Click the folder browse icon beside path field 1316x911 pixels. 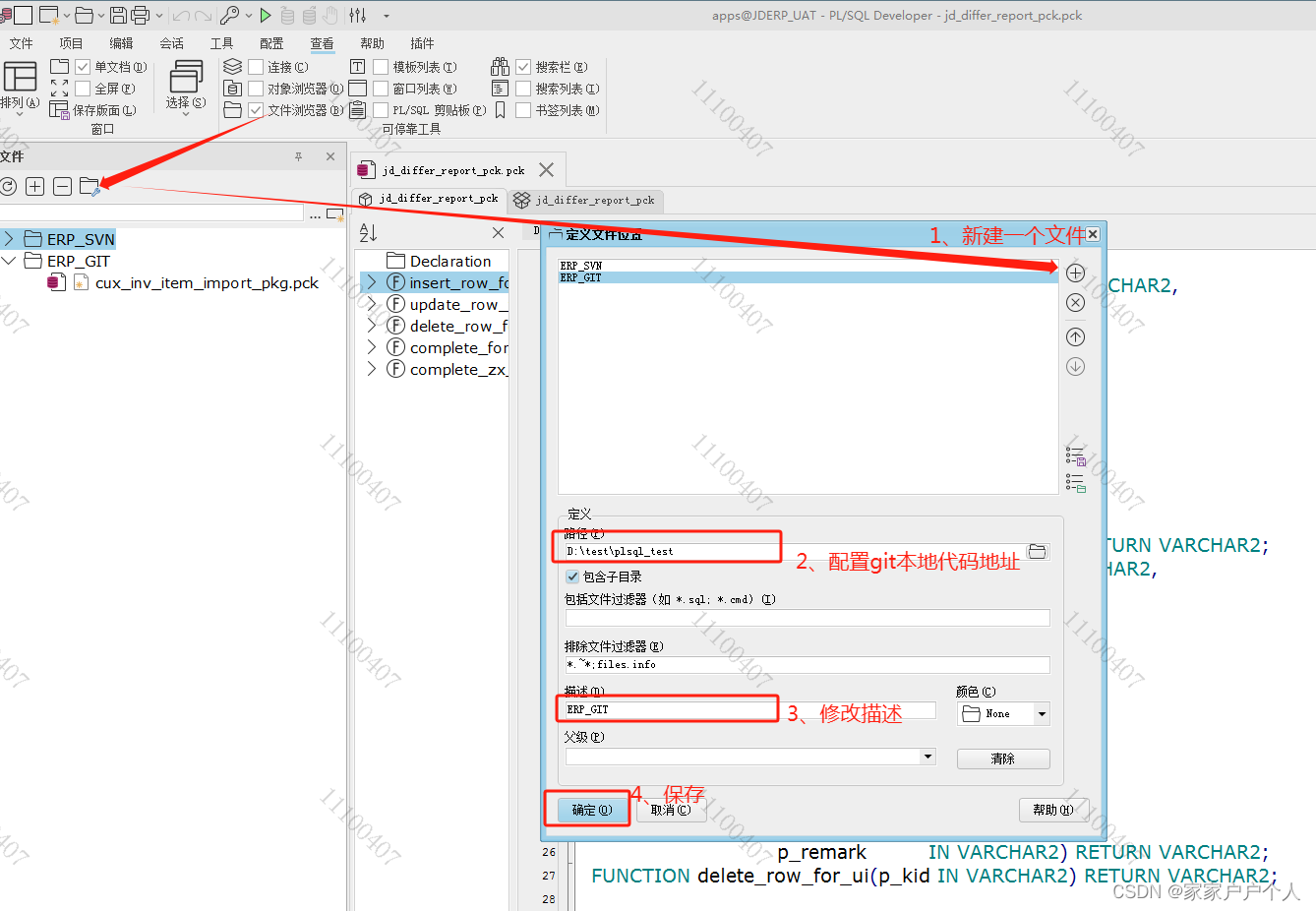[1038, 552]
